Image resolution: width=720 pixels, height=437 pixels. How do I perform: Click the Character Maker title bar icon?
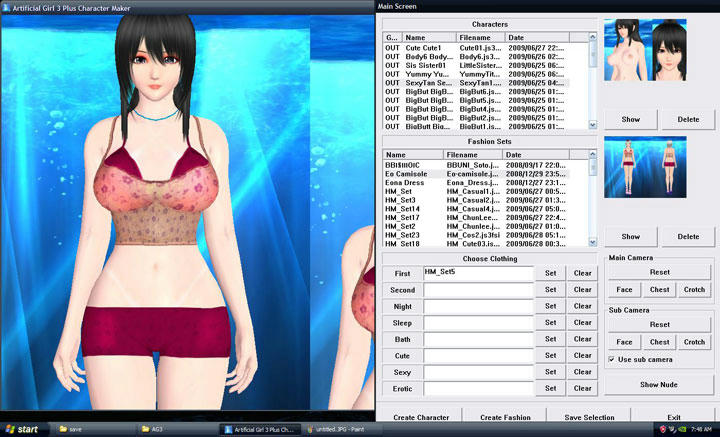(6, 7)
